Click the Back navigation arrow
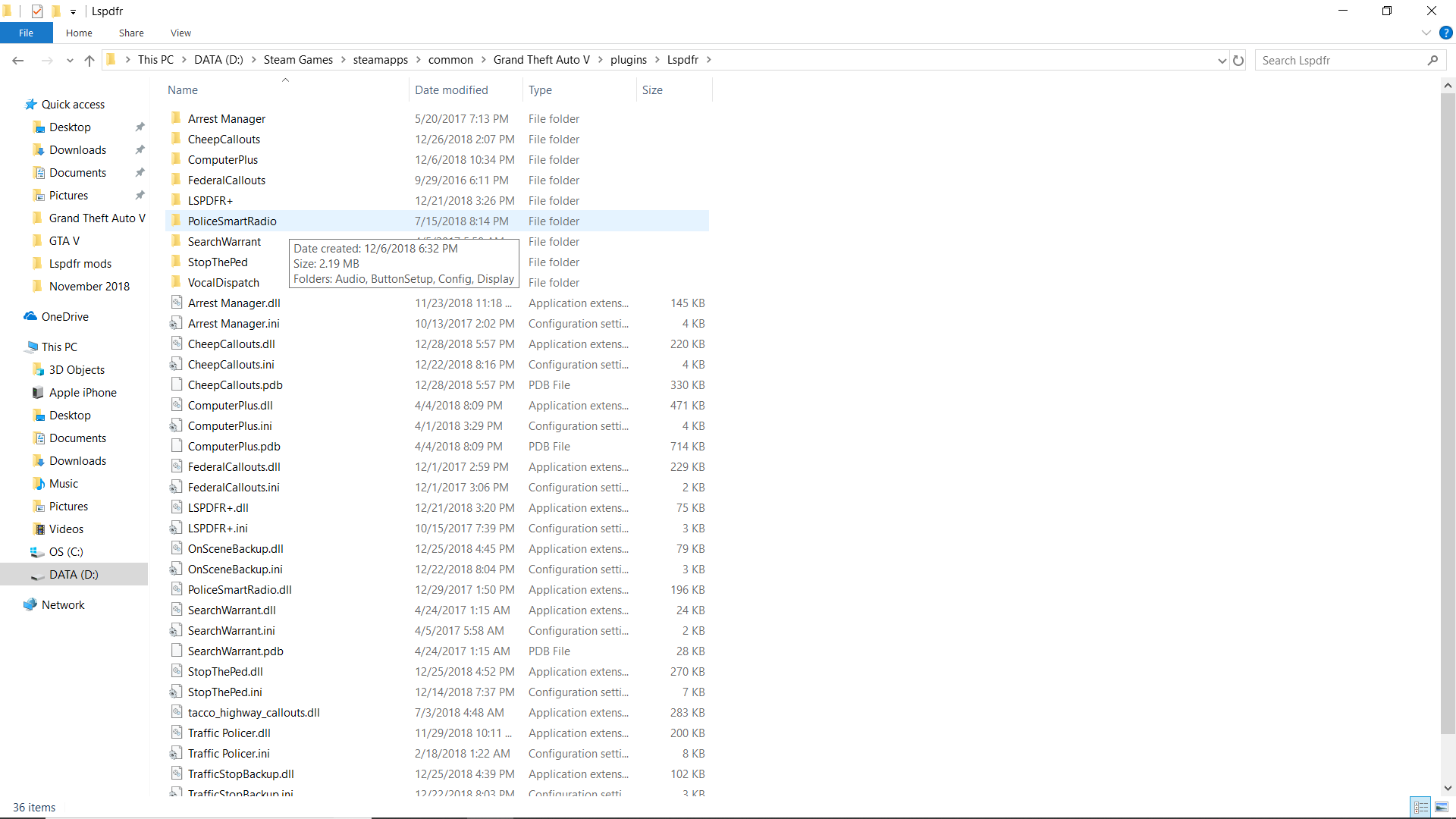This screenshot has height=819, width=1456. pyautogui.click(x=18, y=61)
